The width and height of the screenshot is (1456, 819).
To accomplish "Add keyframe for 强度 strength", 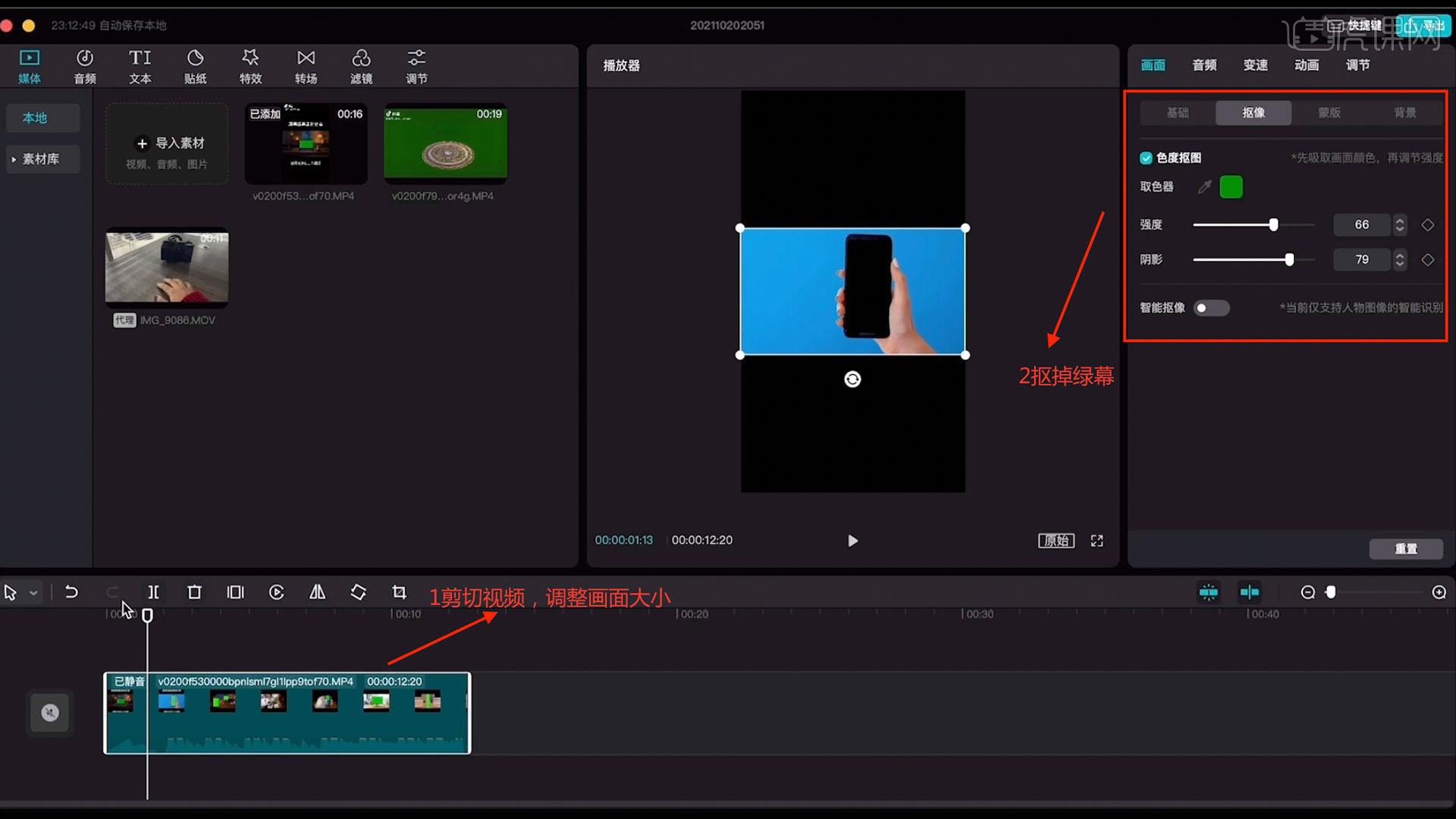I will click(x=1427, y=224).
